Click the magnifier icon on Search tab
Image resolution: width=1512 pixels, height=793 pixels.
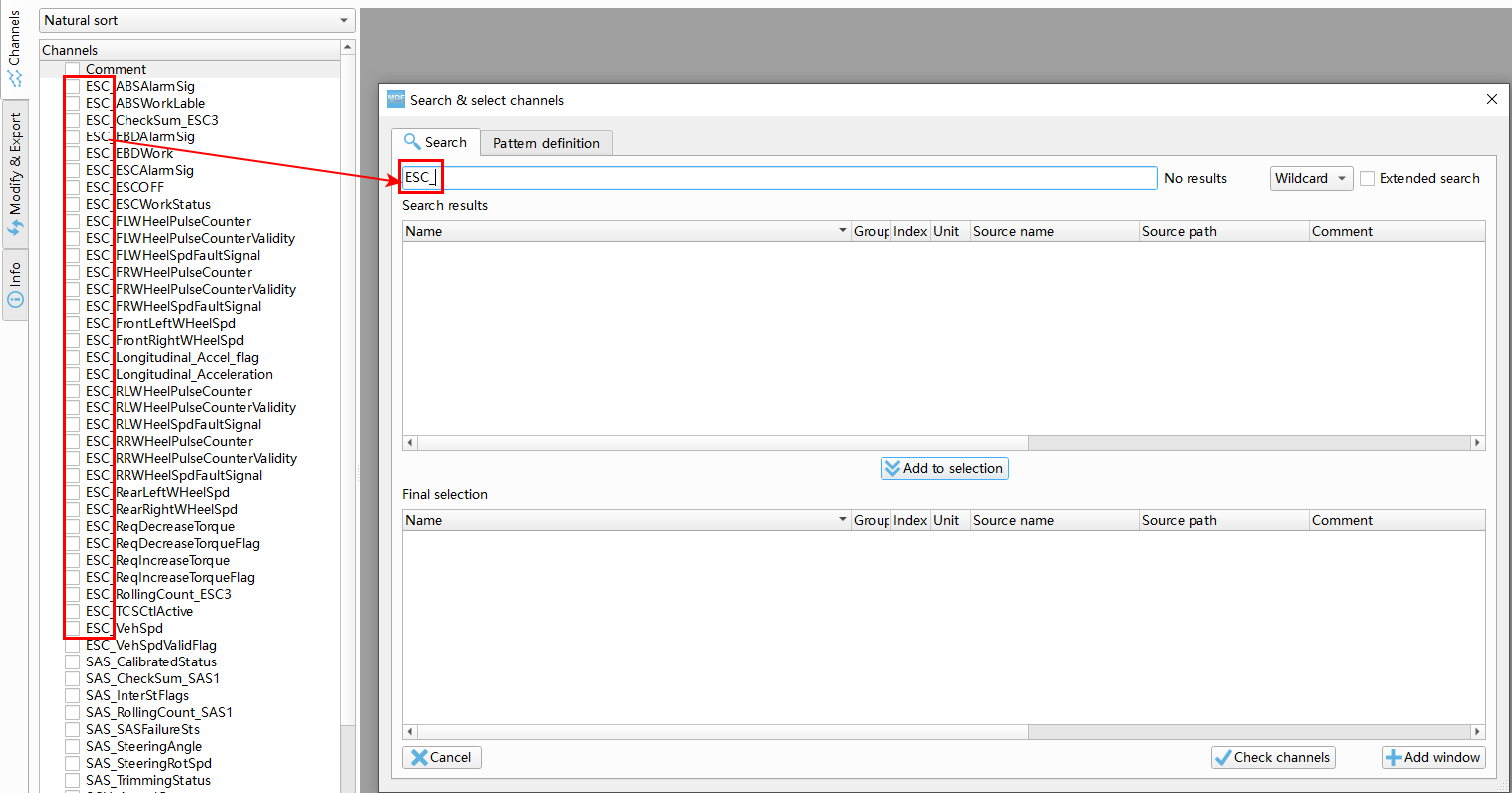(412, 142)
